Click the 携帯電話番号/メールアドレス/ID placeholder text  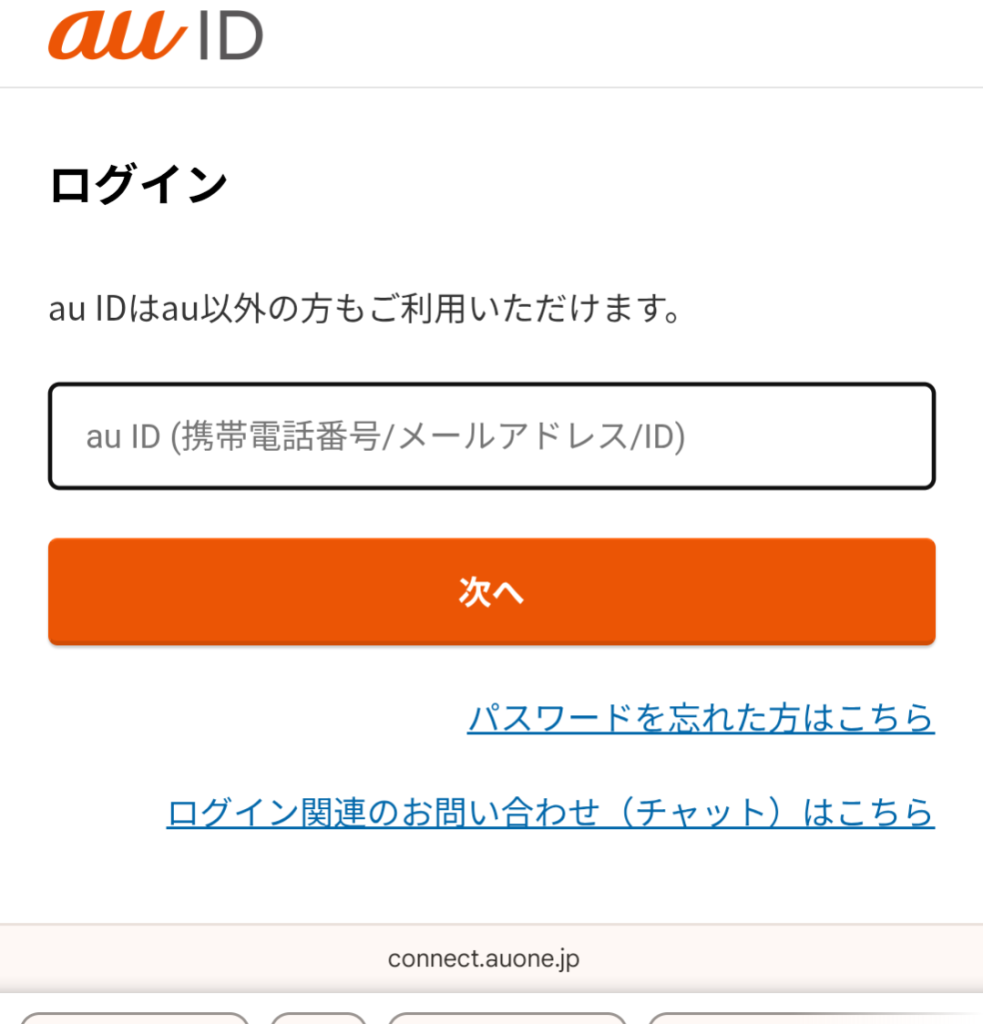tap(428, 437)
